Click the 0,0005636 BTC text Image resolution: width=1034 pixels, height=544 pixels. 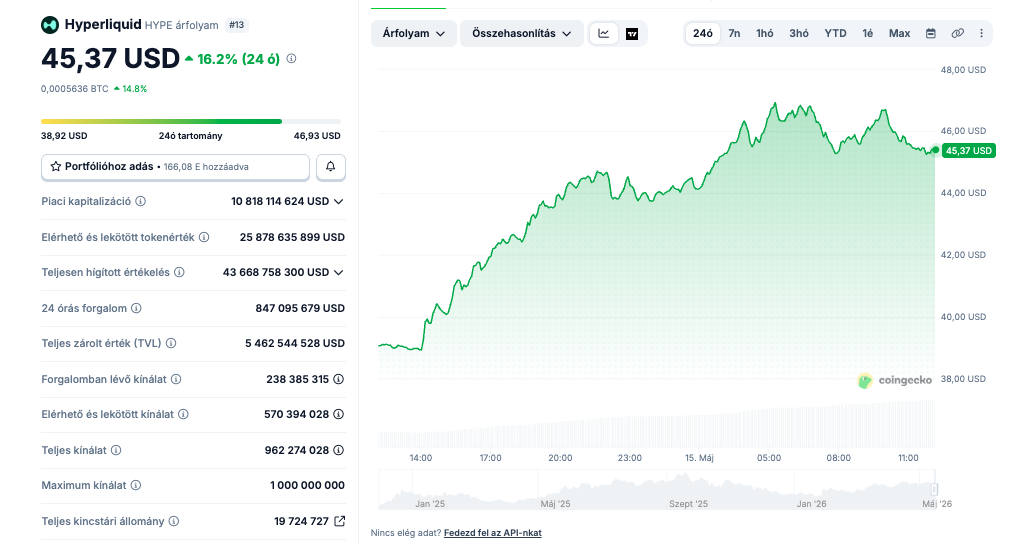tap(75, 88)
